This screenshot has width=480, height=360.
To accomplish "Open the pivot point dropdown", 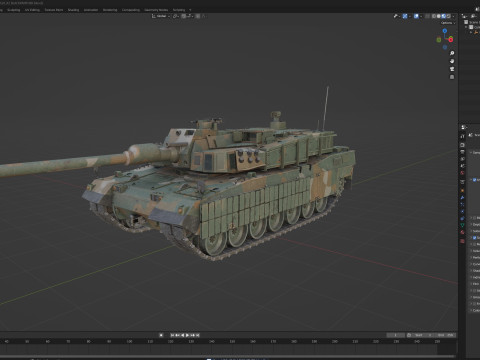I will click(x=176, y=16).
